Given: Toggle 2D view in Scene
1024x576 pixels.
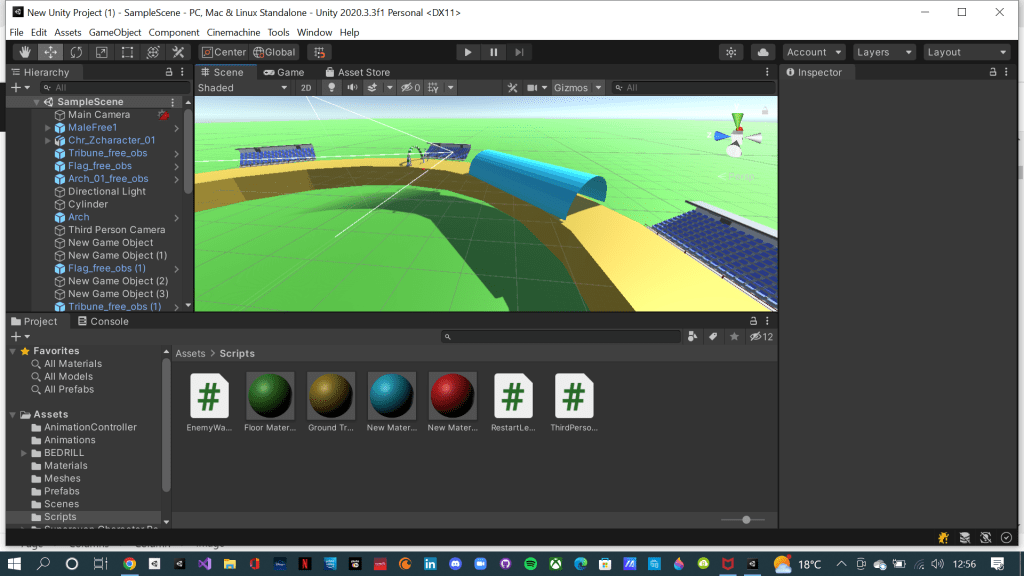Looking at the screenshot, I should 307,88.
